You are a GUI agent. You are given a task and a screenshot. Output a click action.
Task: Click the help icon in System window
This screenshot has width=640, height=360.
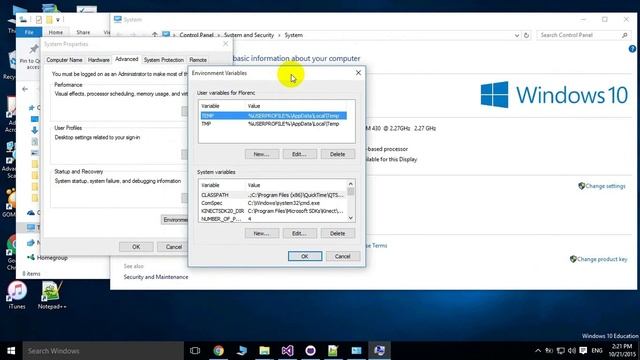632,49
